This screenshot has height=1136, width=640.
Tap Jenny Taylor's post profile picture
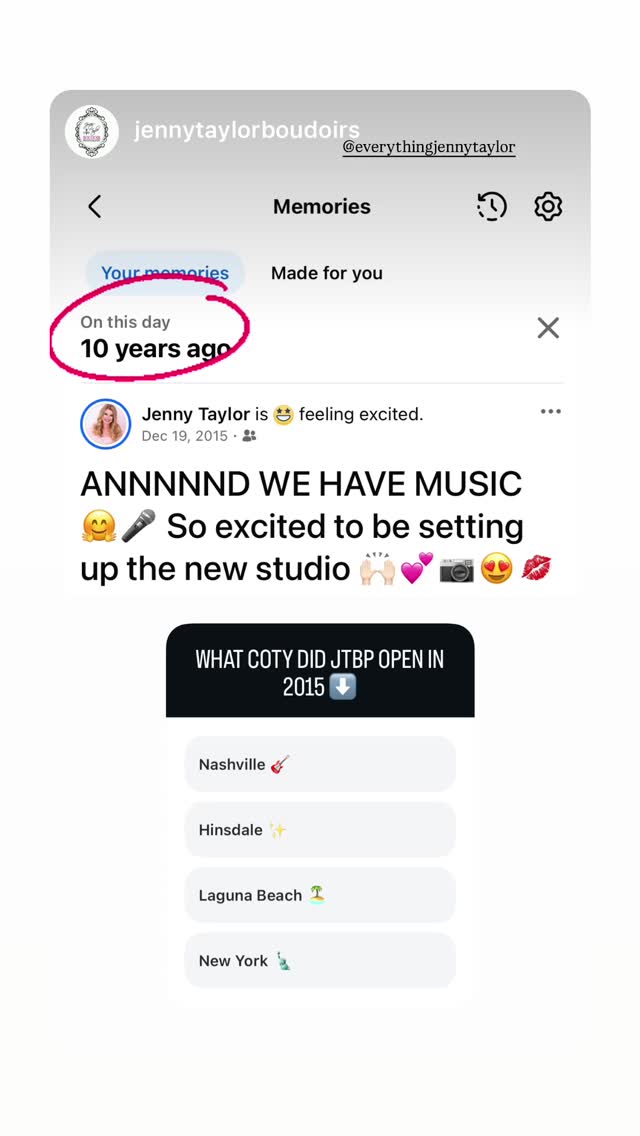pos(106,424)
